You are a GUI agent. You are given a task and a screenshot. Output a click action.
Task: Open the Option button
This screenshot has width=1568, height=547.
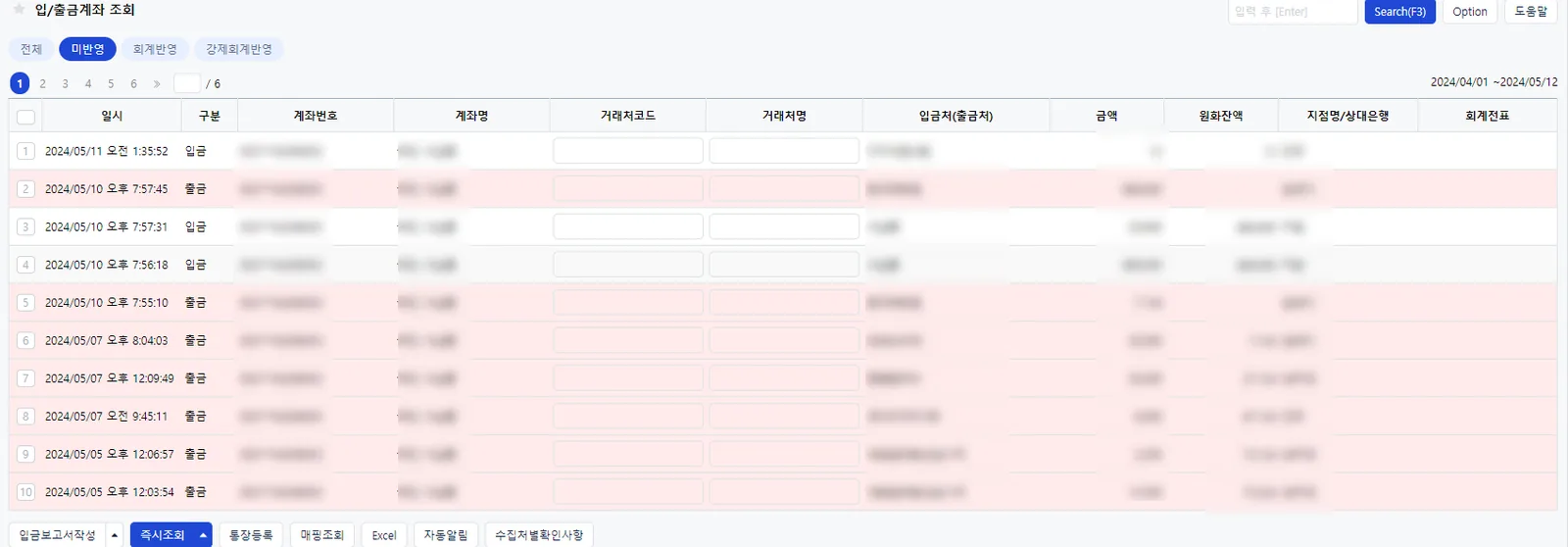1469,12
